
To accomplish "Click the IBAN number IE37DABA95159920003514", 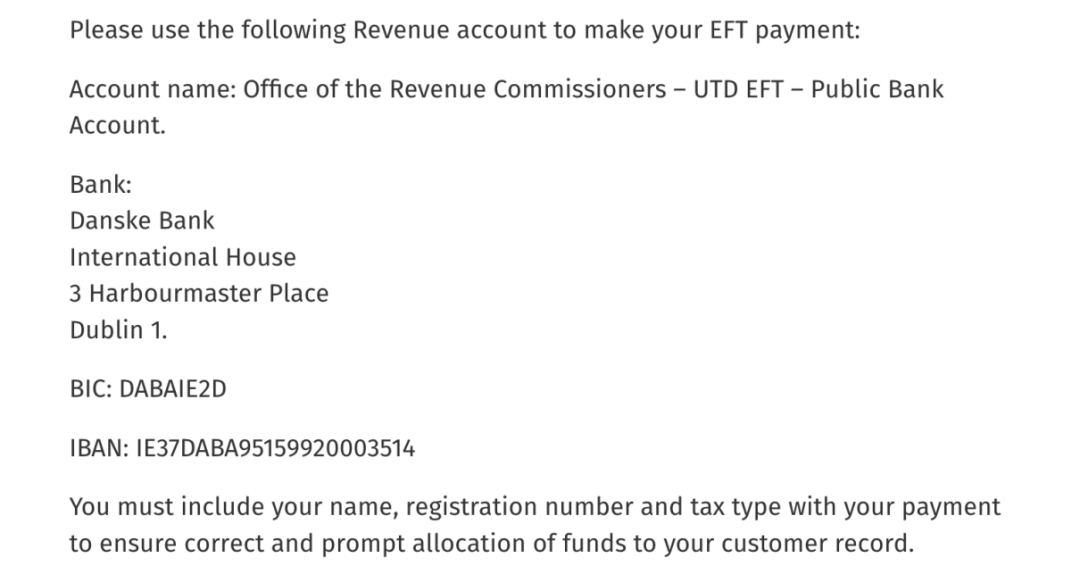I will tap(276, 448).
